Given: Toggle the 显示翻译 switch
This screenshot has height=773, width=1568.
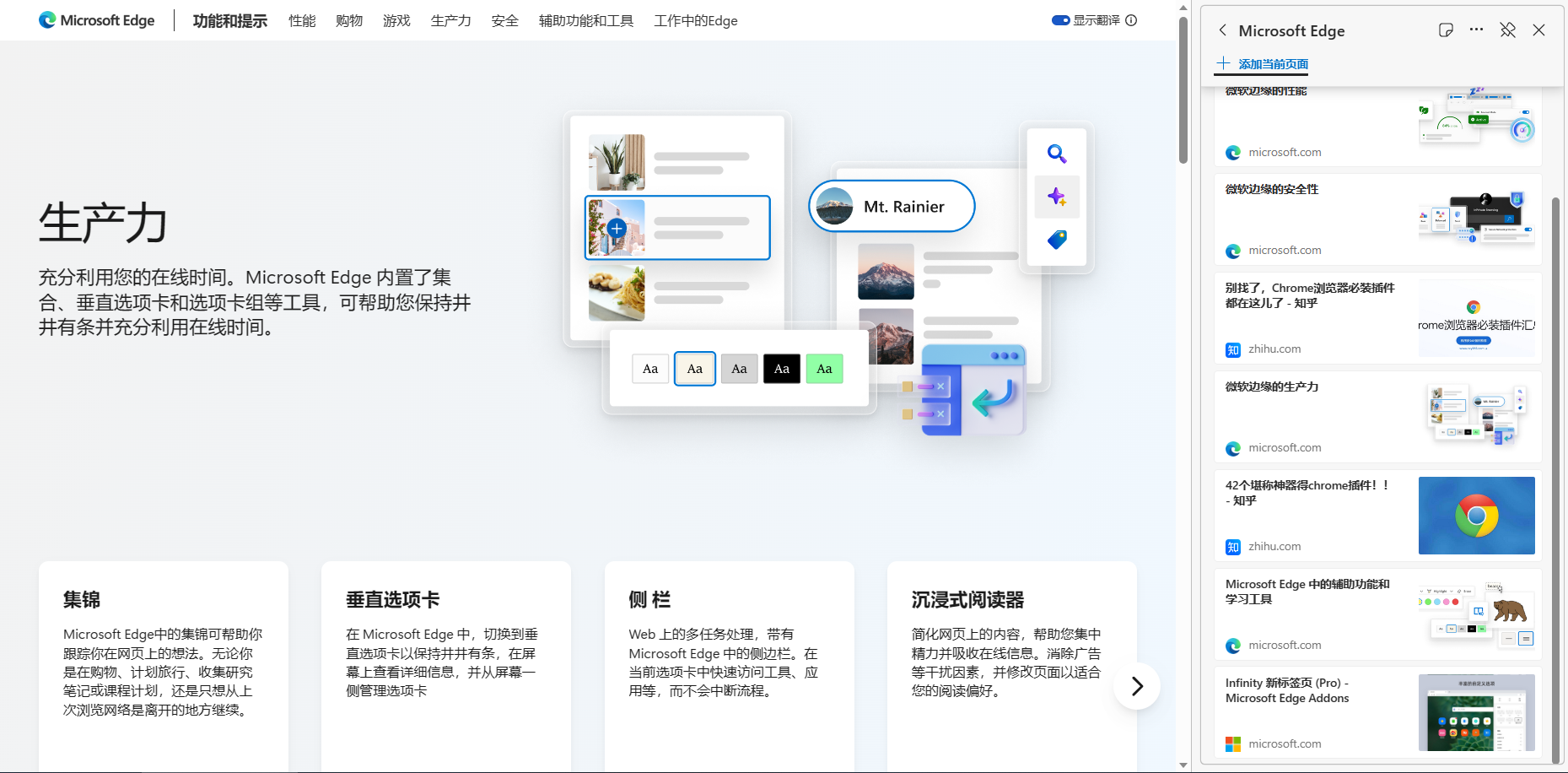Looking at the screenshot, I should coord(1060,20).
